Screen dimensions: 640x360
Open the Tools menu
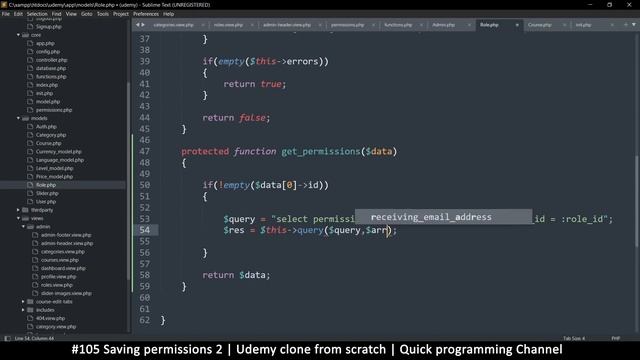[103, 14]
